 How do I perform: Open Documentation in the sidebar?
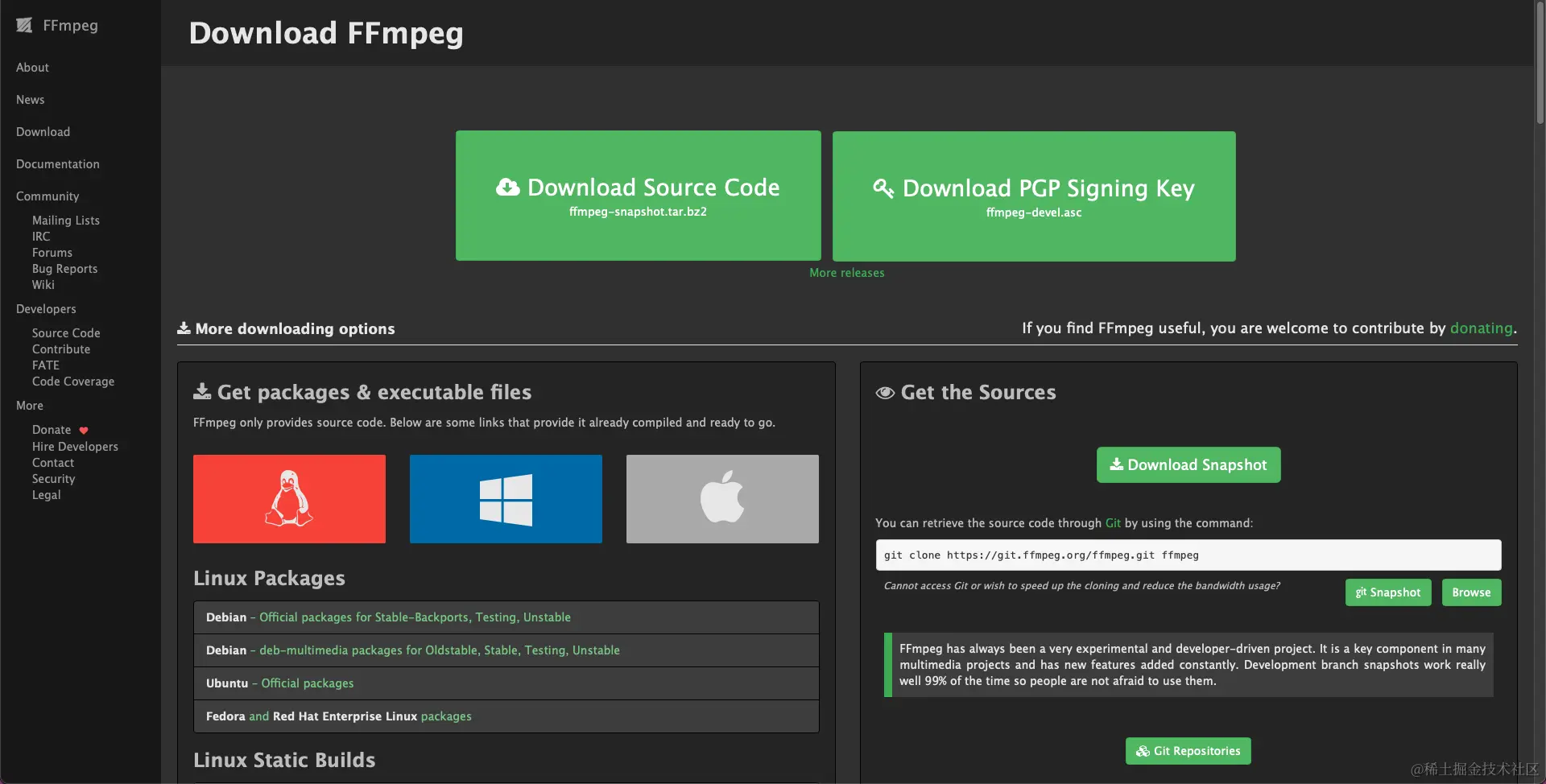coord(58,164)
